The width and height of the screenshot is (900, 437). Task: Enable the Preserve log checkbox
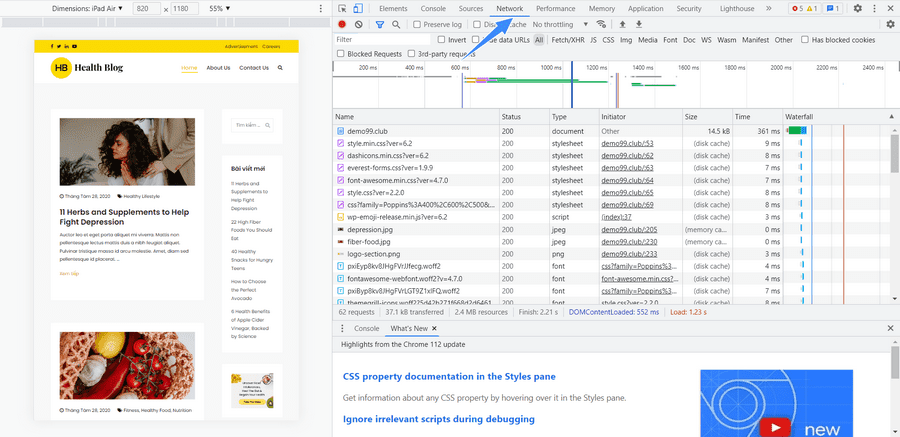pos(417,25)
